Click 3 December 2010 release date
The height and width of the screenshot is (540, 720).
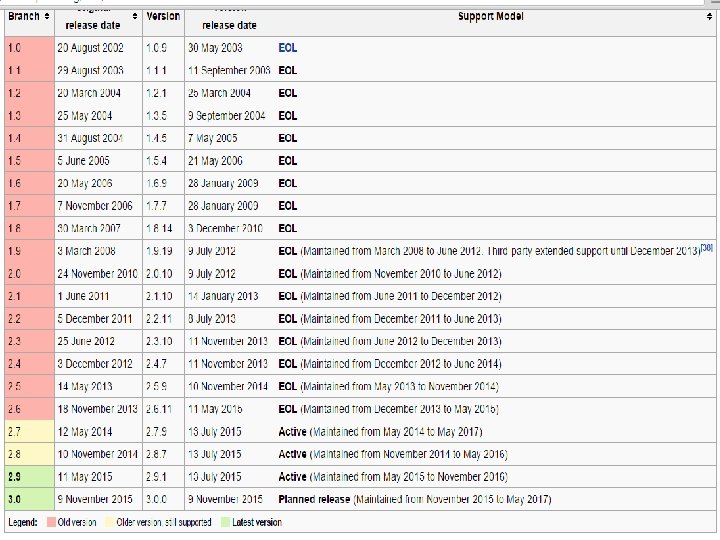click(x=225, y=228)
